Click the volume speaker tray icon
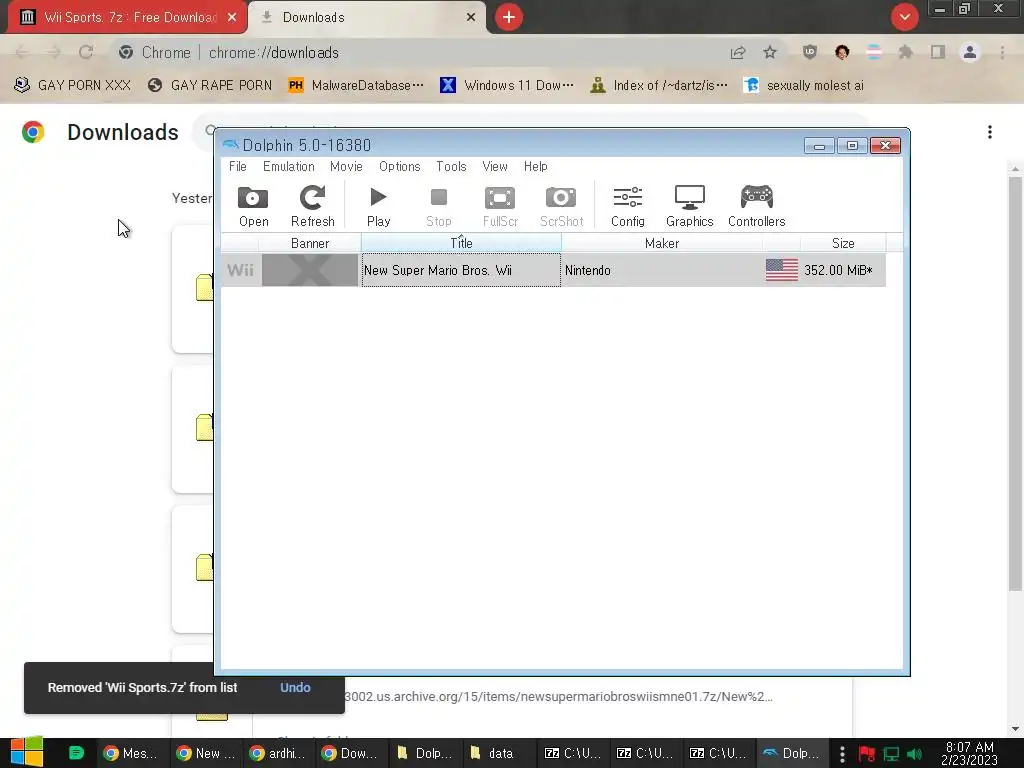1024x768 pixels. tap(914, 754)
